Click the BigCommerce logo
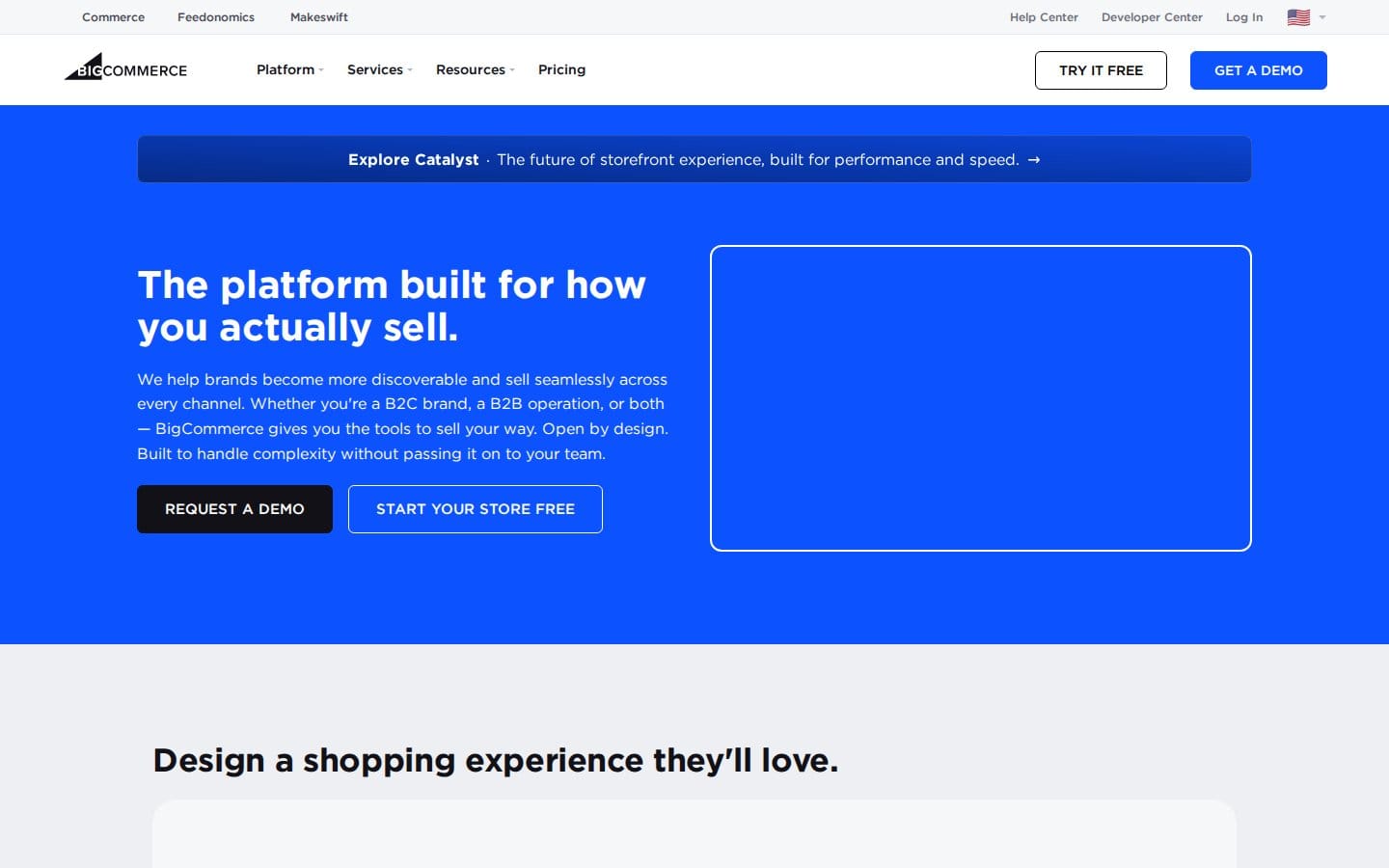 click(x=125, y=67)
